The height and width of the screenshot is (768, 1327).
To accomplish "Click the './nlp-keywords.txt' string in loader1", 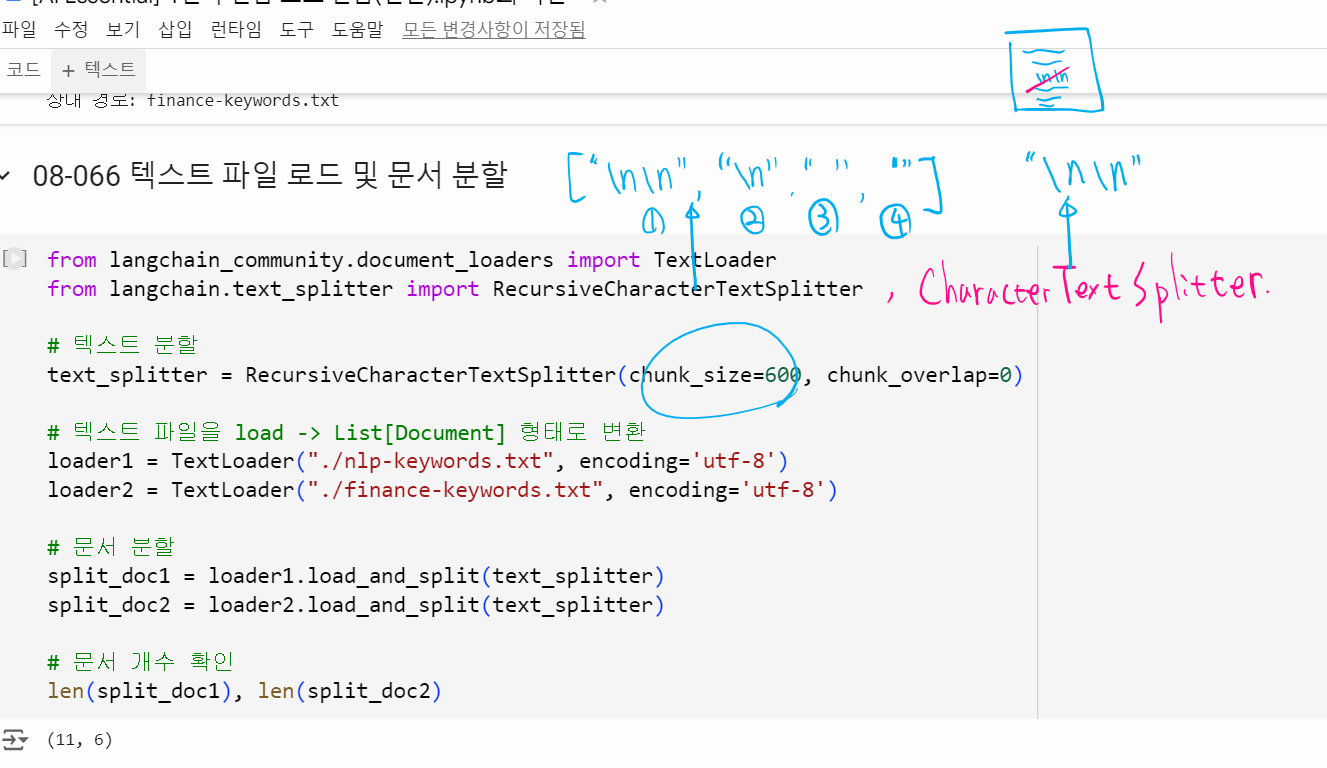I will [x=431, y=462].
